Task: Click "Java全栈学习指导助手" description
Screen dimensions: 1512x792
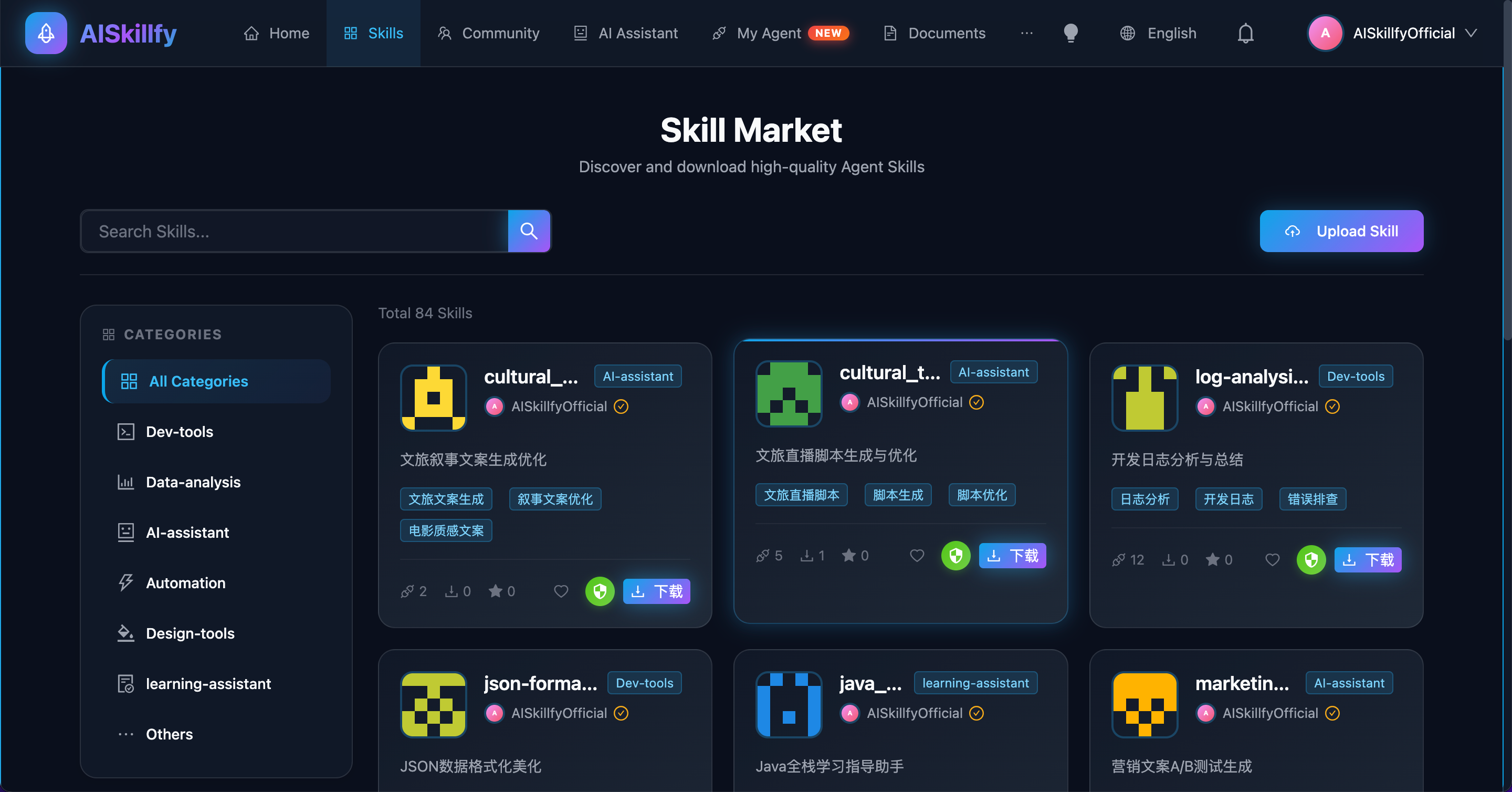Action: pos(829,766)
